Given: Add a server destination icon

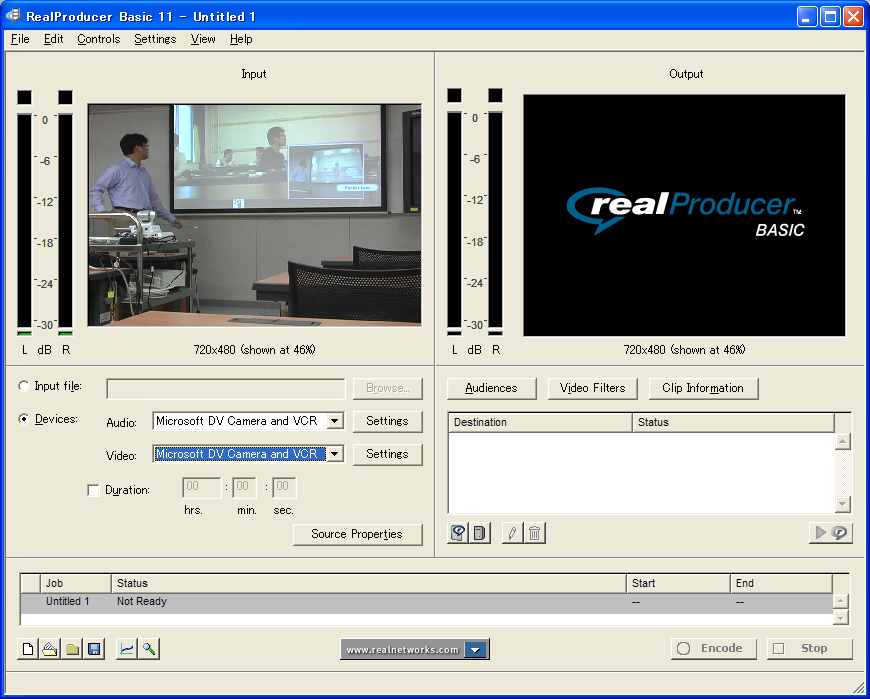Looking at the screenshot, I should pyautogui.click(x=479, y=533).
